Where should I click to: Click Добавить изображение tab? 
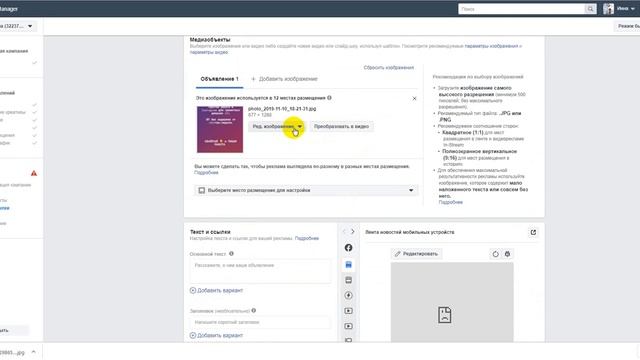coord(284,79)
